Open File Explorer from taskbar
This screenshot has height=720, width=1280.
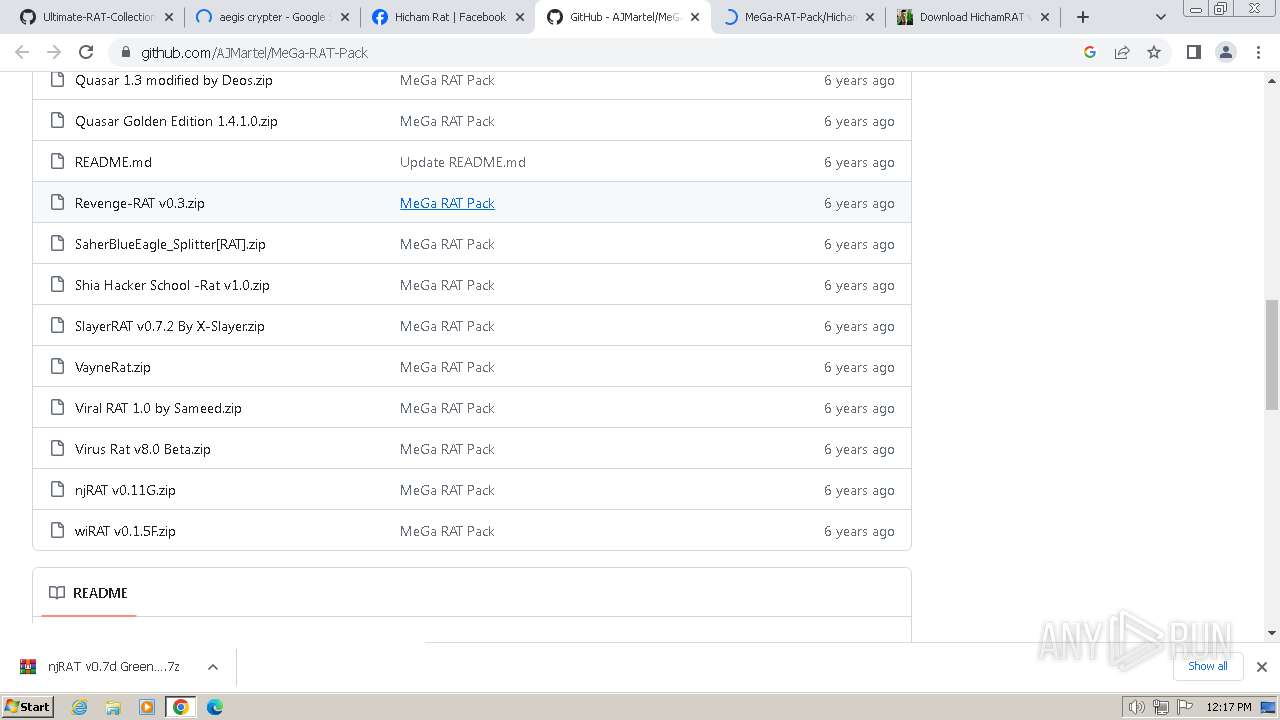[x=113, y=707]
